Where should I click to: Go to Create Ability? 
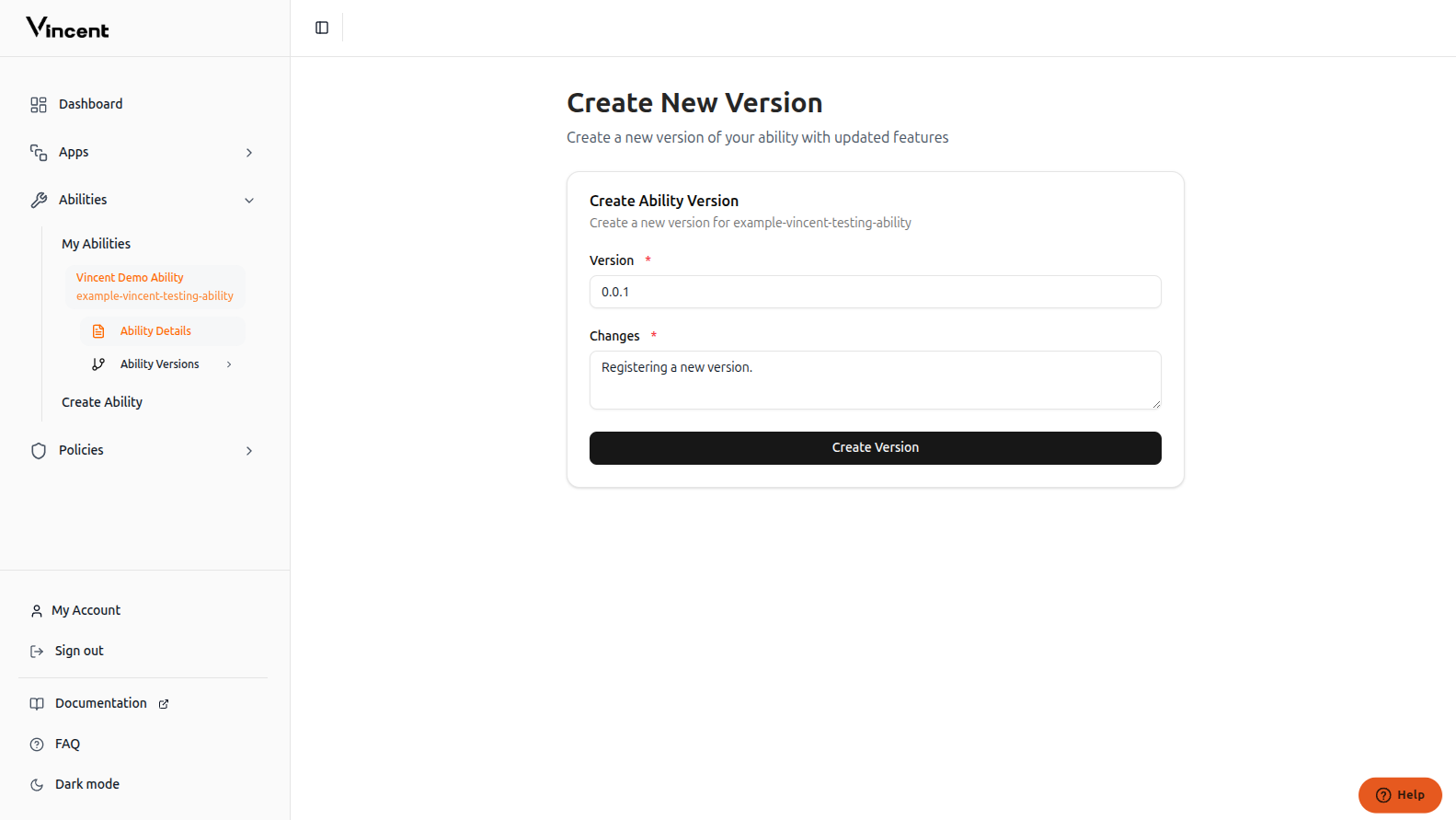coord(102,402)
